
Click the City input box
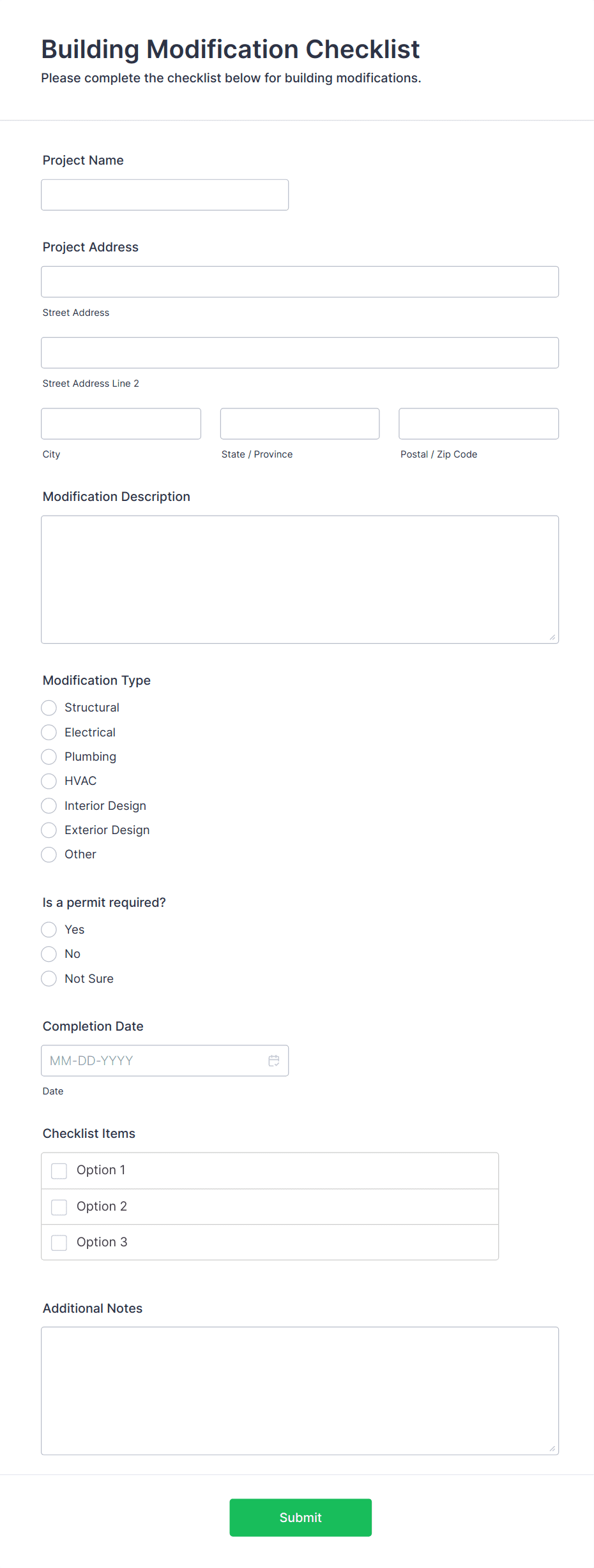click(120, 423)
